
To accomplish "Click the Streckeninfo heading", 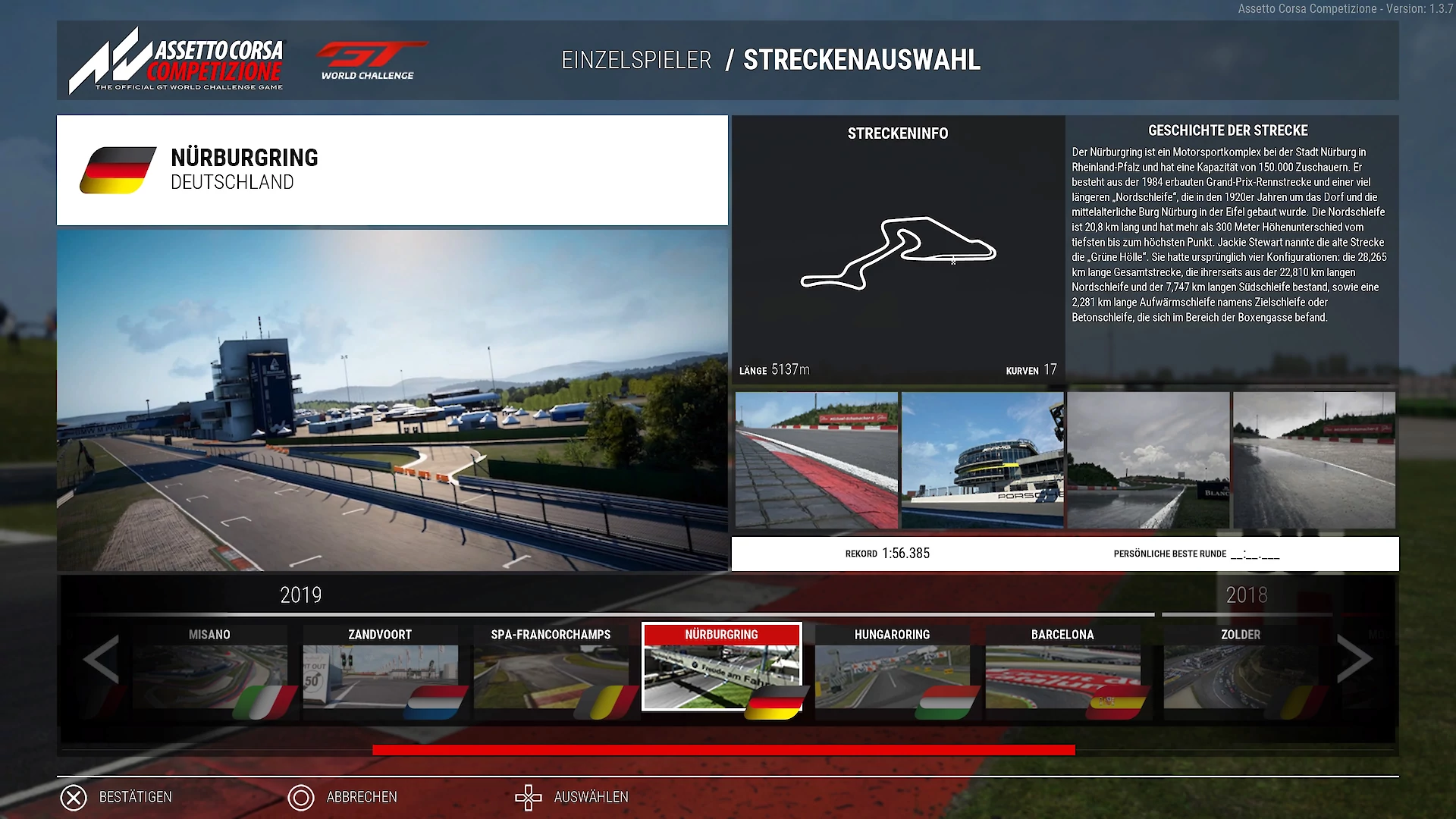I will [898, 133].
